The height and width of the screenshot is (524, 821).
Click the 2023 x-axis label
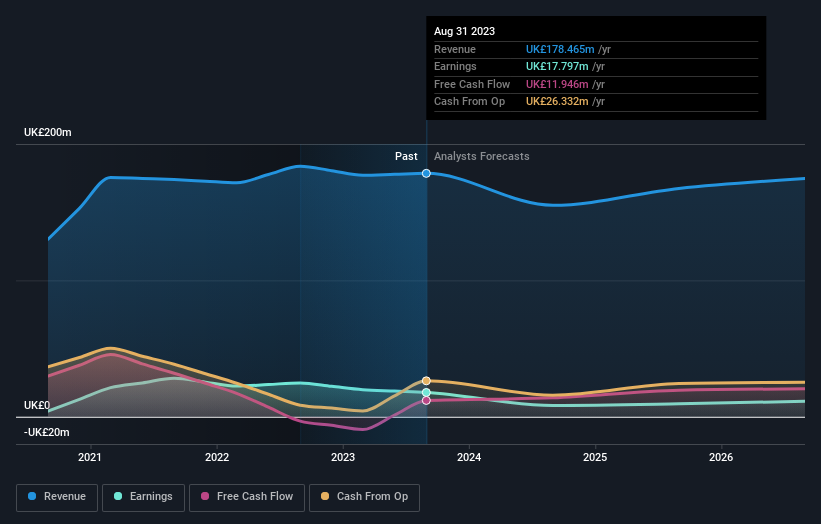click(x=343, y=457)
